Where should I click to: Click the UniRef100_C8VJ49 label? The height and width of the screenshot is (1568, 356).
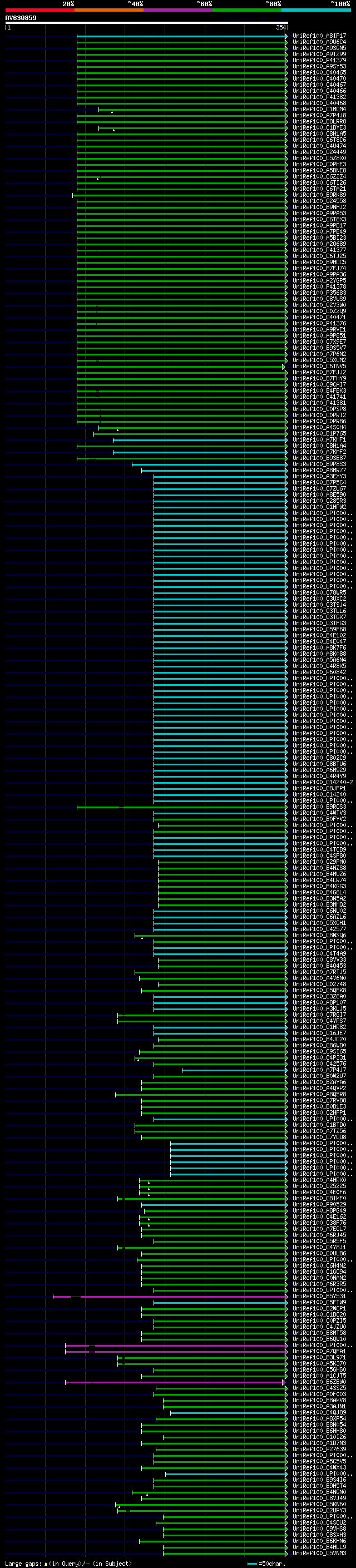(x=319, y=1498)
